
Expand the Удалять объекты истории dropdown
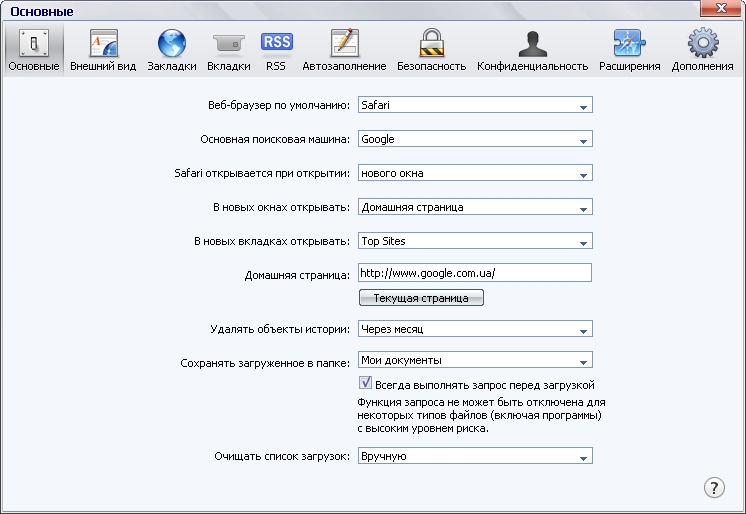(475, 329)
